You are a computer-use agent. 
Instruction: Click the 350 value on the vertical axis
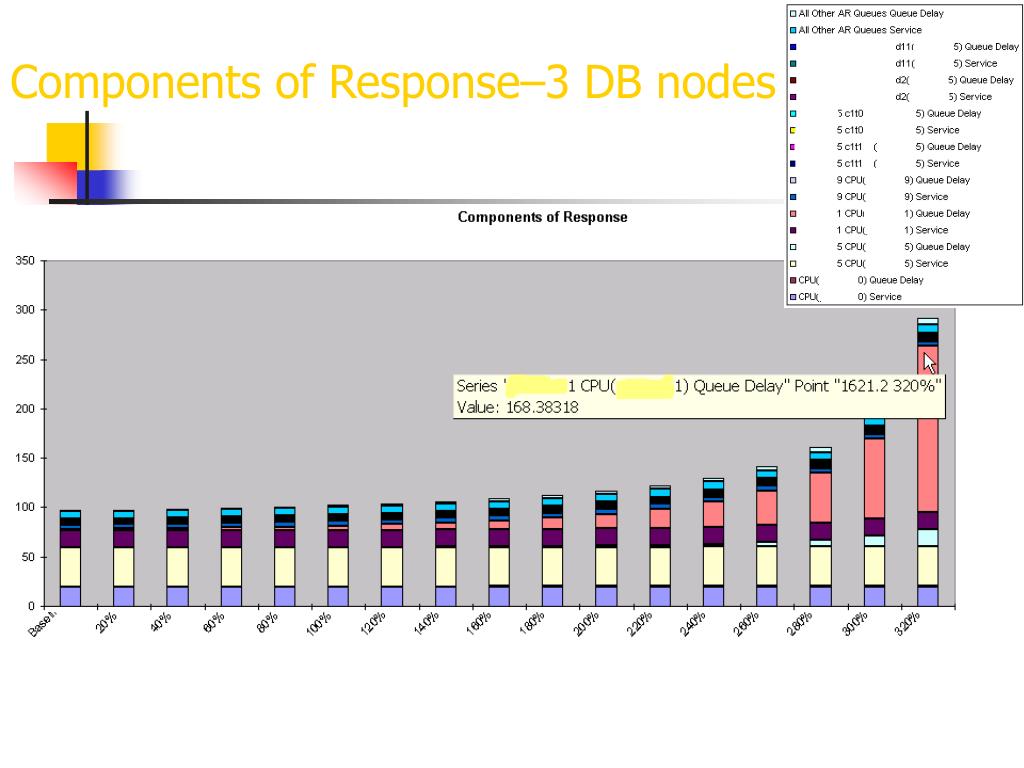(23, 261)
